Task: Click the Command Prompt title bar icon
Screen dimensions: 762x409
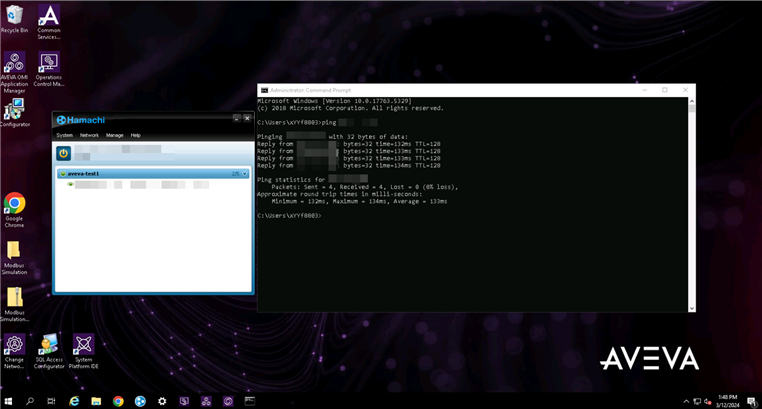Action: [264, 90]
